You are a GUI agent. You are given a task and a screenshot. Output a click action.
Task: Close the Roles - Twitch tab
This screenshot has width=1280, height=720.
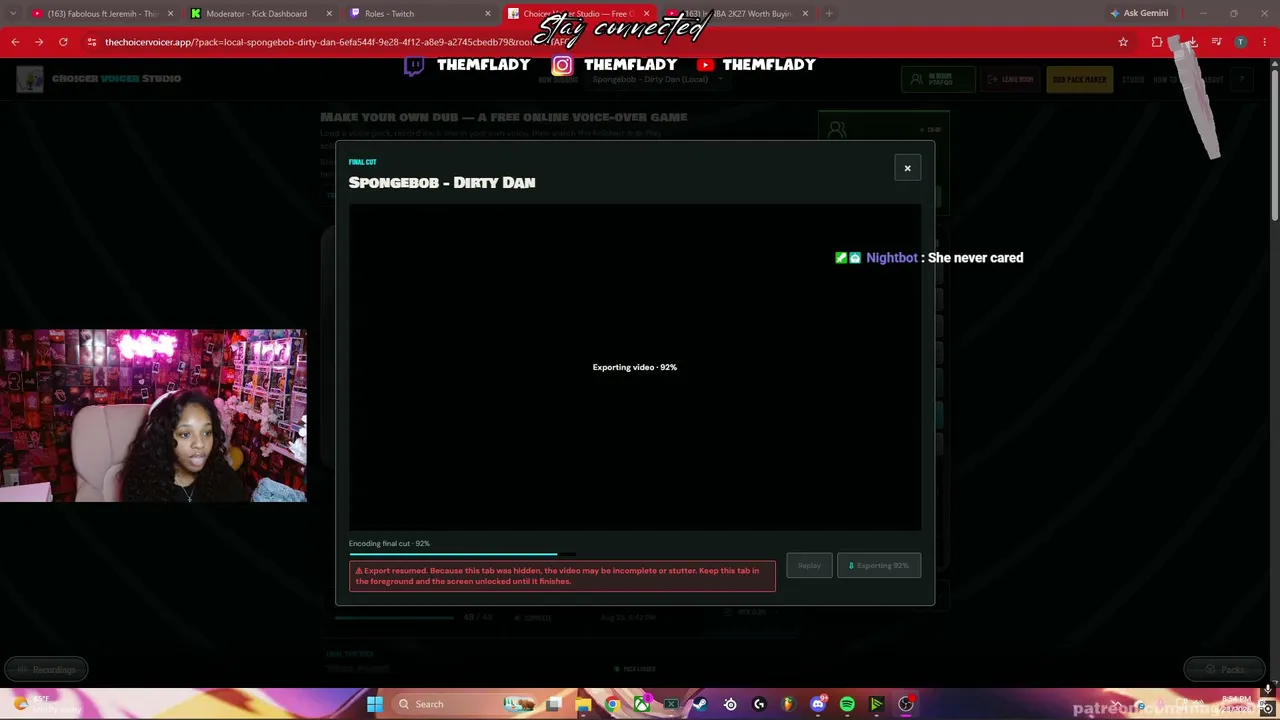click(488, 14)
